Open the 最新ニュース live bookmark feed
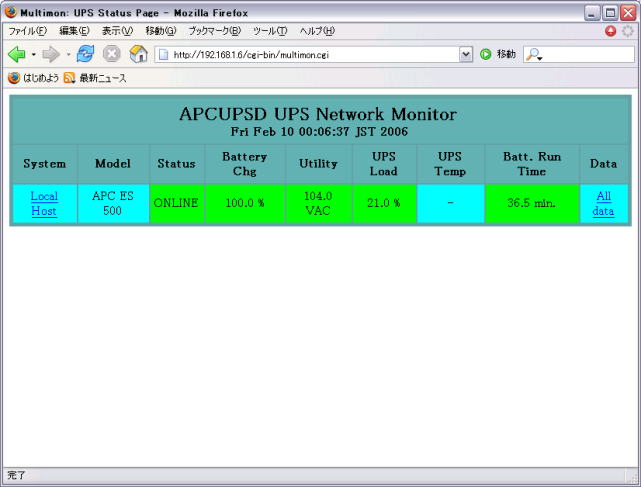The width and height of the screenshot is (641, 487). pyautogui.click(x=95, y=78)
